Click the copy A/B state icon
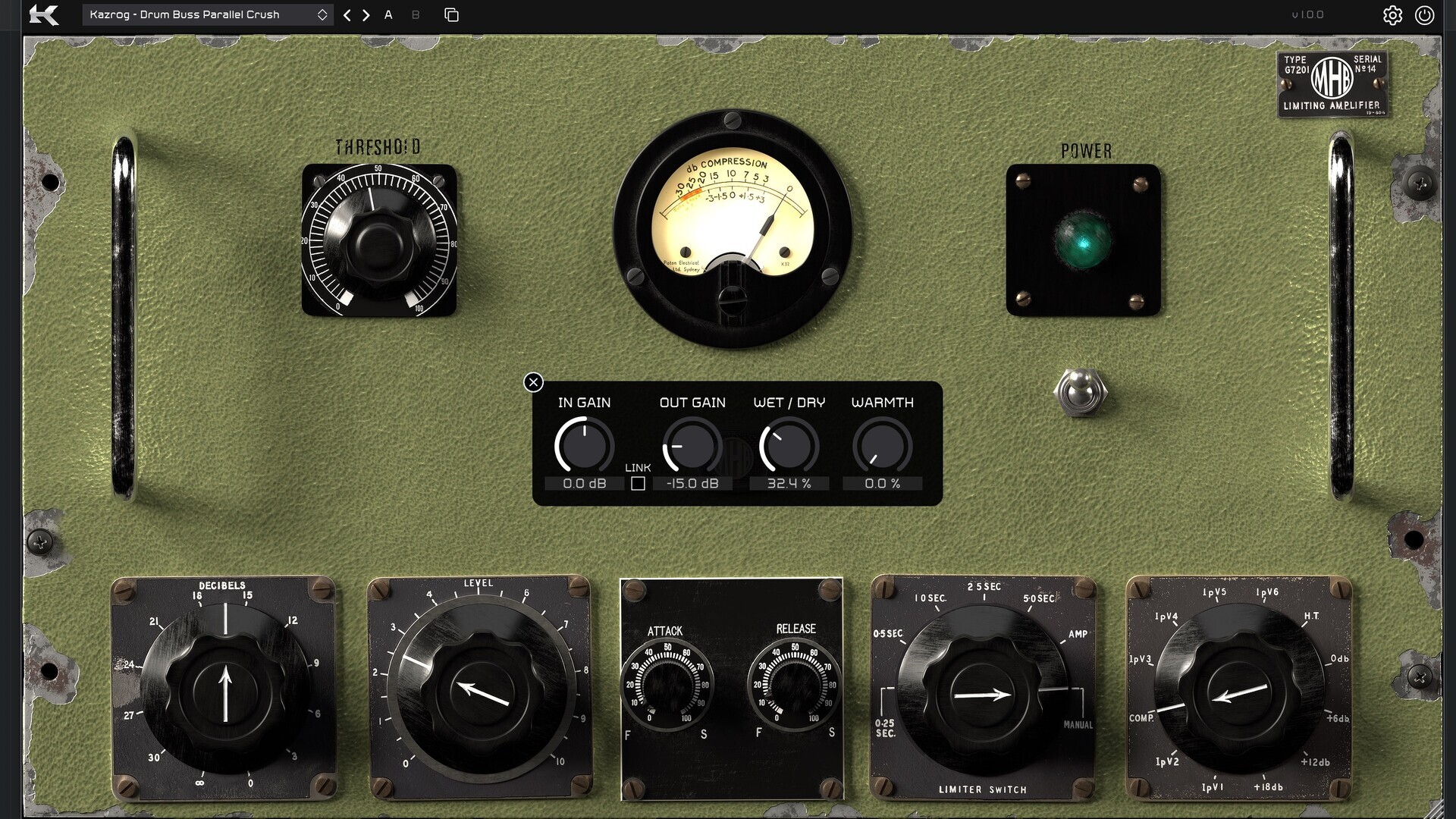The image size is (1456, 819). tap(451, 15)
